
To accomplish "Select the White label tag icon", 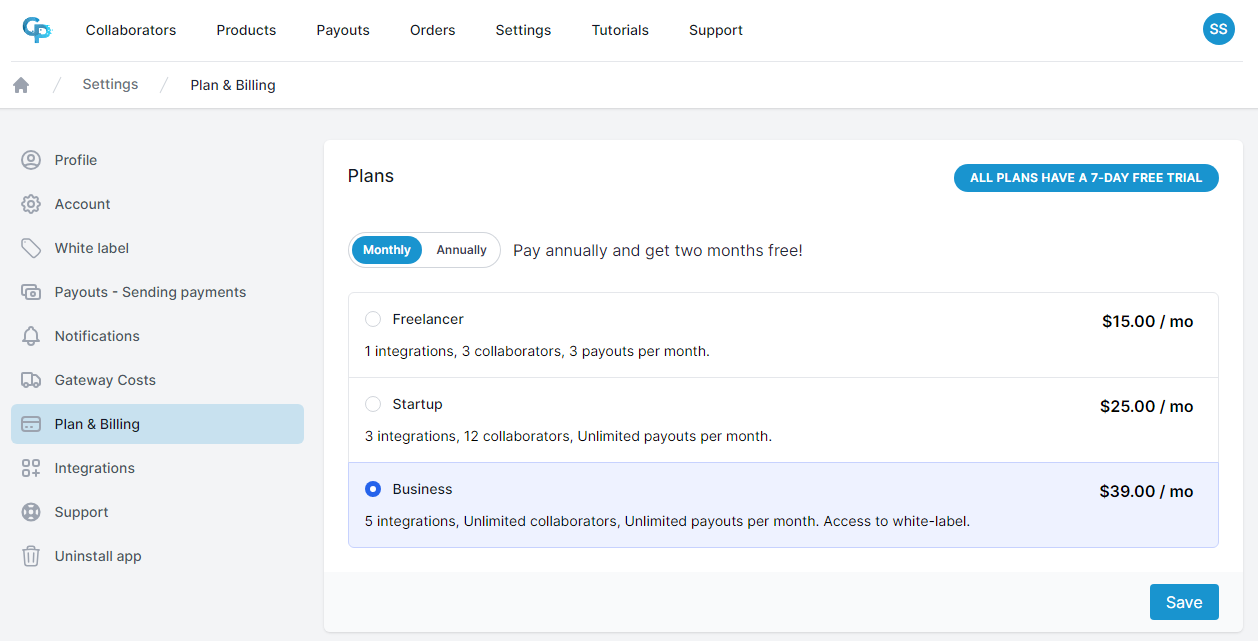I will [29, 248].
